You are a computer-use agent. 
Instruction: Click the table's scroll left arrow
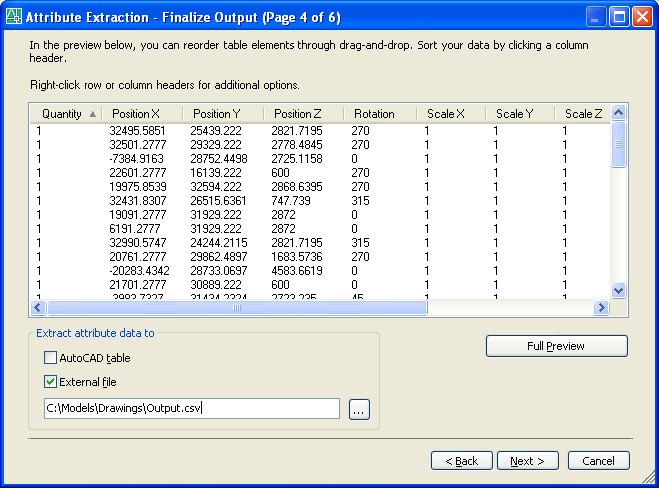38,308
